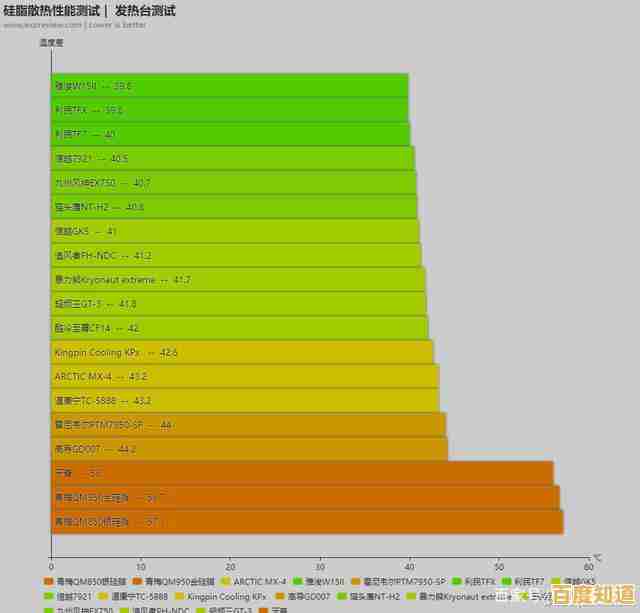Click the FH-NDC 41.2 bar
This screenshot has height=613, width=640.
[236, 255]
